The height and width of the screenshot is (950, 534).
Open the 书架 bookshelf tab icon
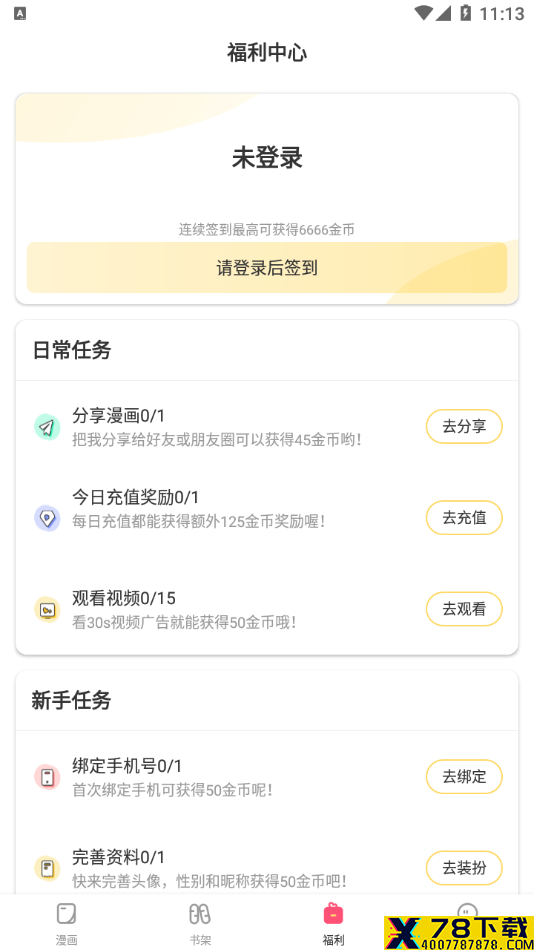(x=200, y=914)
